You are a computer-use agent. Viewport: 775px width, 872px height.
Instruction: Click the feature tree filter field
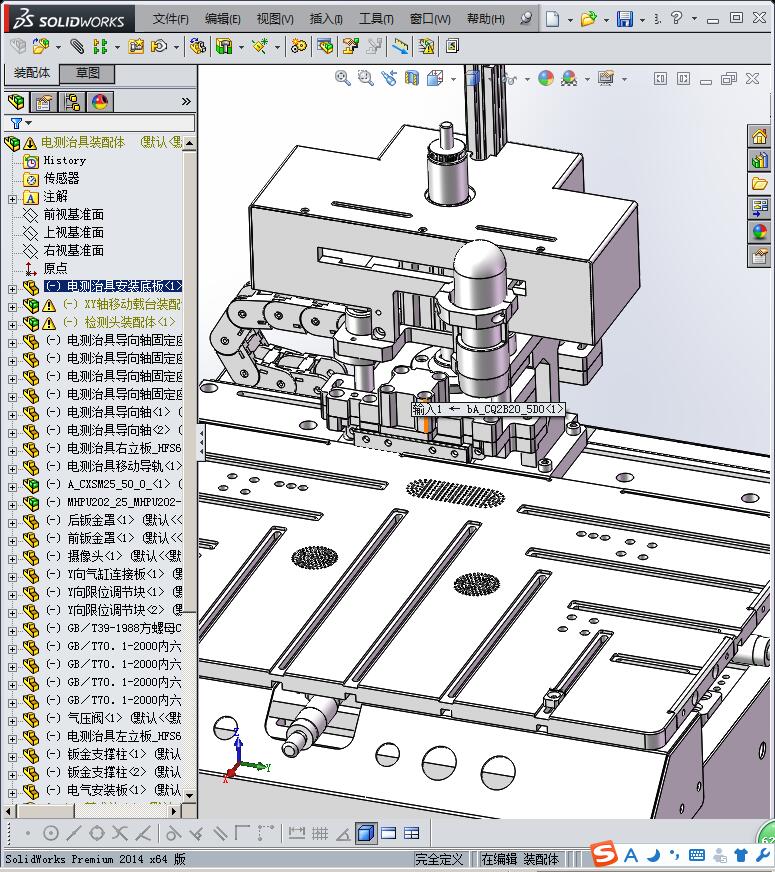click(100, 123)
